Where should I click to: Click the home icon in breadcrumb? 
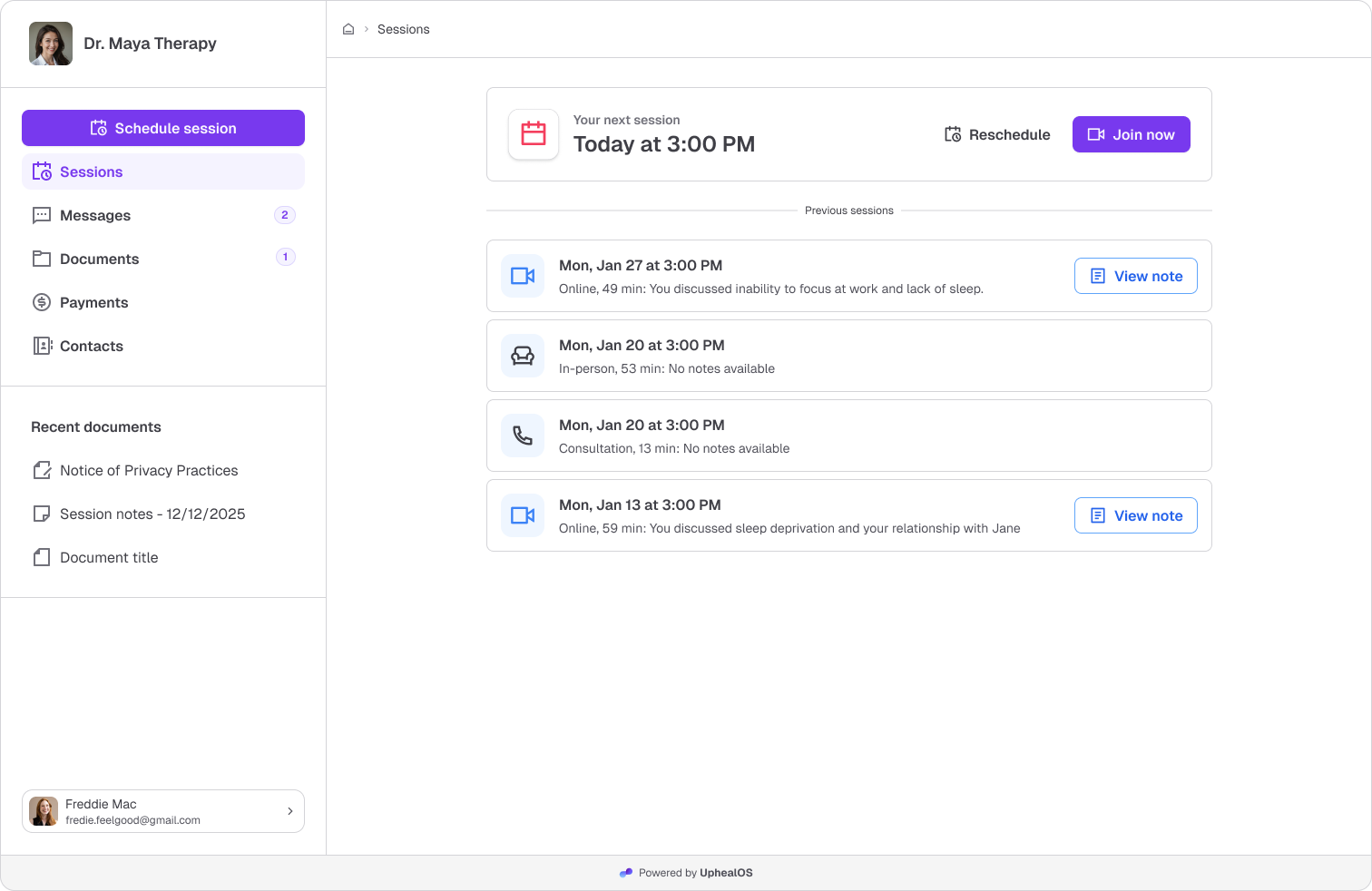[348, 29]
